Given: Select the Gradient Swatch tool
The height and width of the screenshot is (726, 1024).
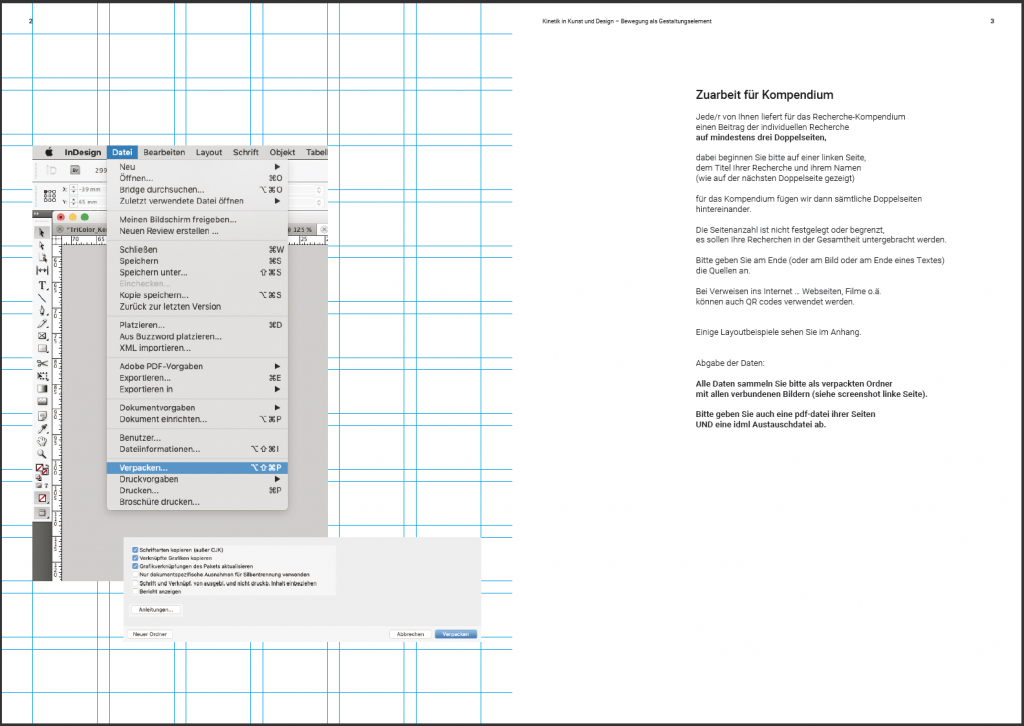Looking at the screenshot, I should click(x=42, y=388).
